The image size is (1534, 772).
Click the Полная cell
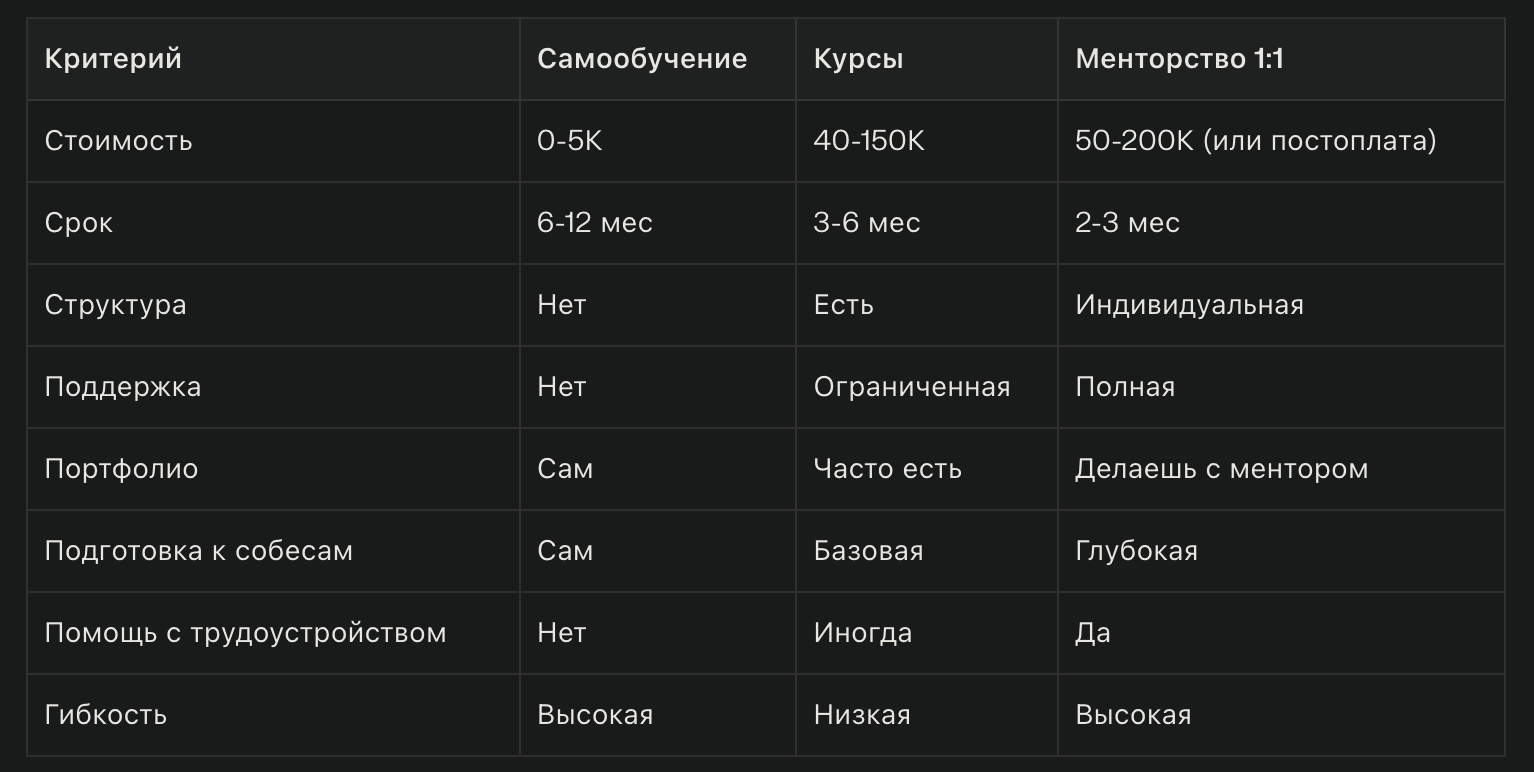1124,387
